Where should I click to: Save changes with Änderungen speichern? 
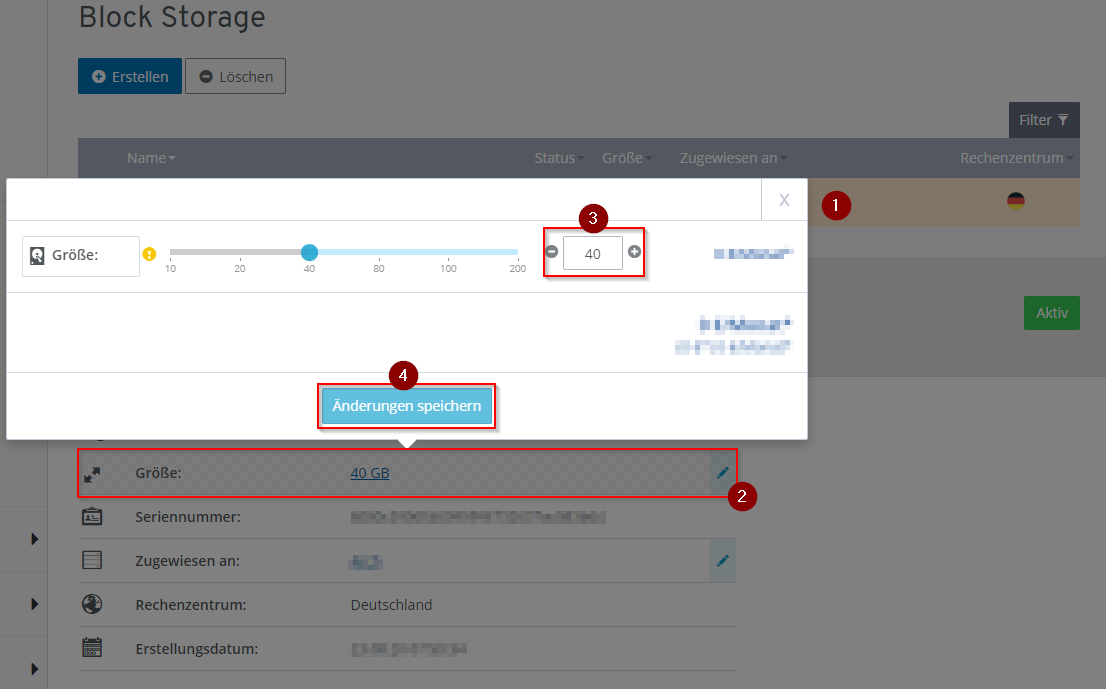coord(407,406)
